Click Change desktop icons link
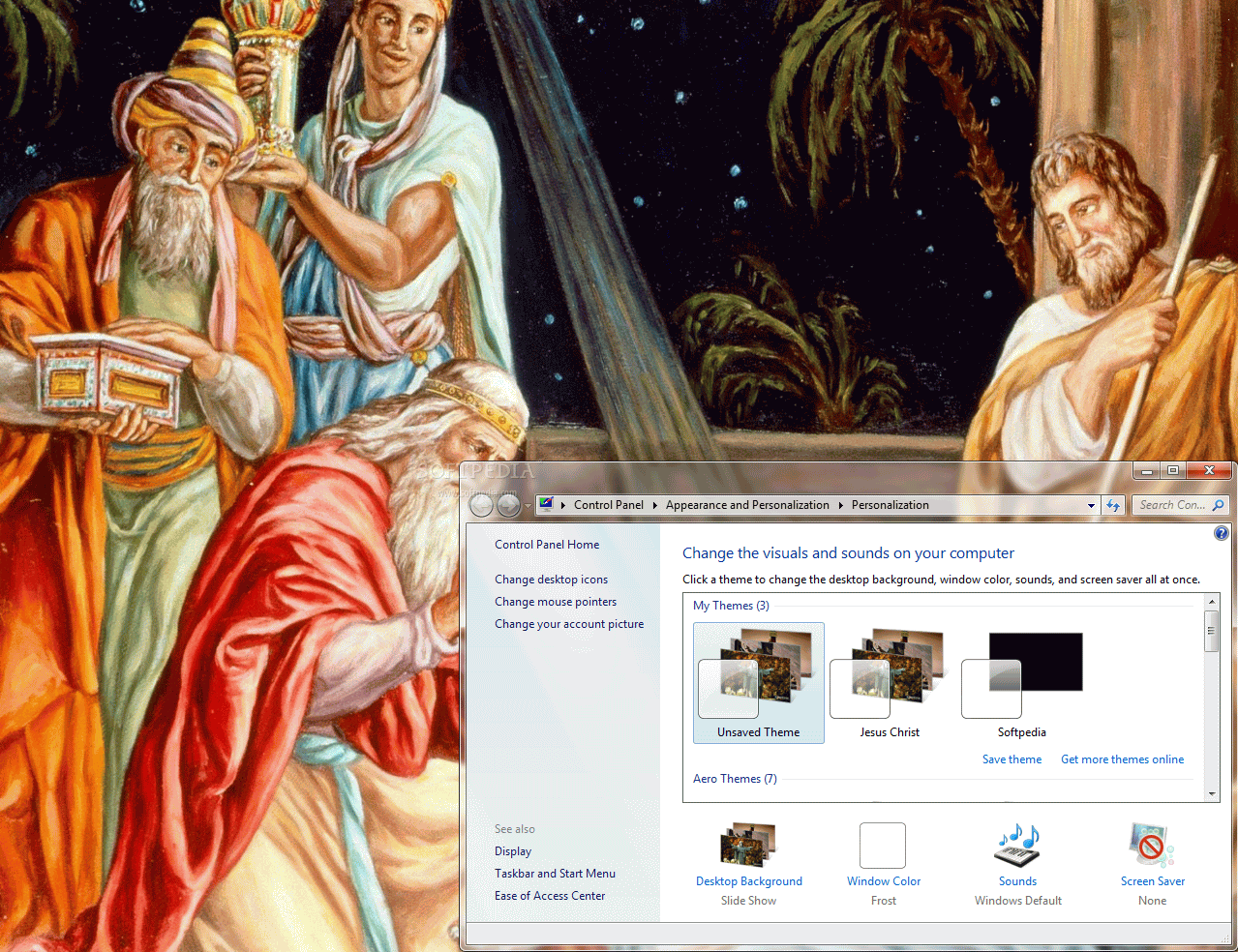 551,580
